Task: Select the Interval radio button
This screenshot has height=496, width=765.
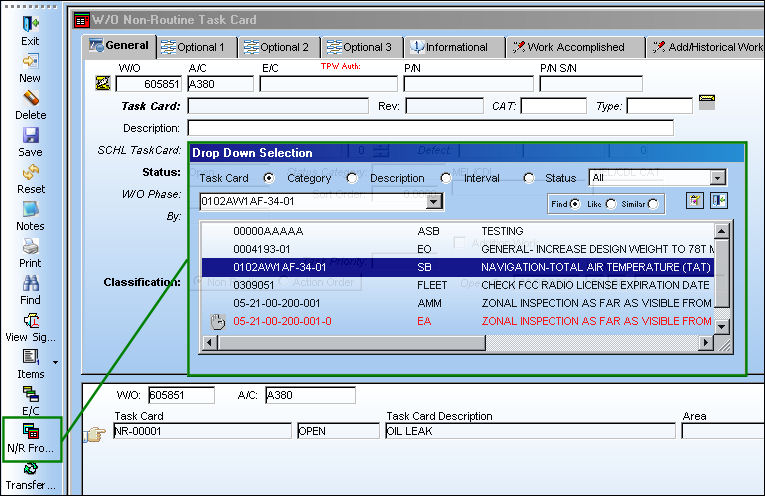Action: point(529,178)
